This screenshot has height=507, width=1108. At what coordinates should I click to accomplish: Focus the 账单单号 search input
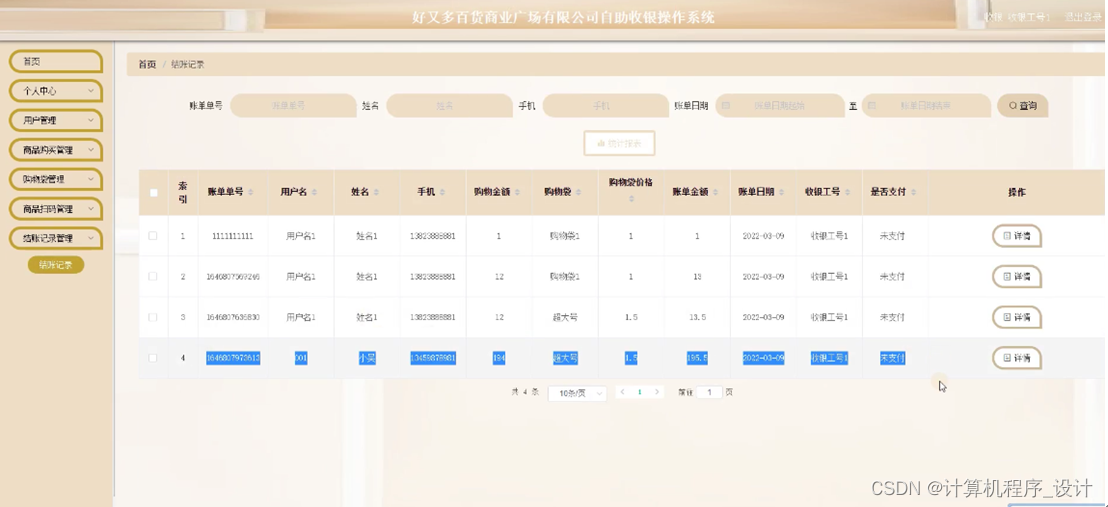pos(293,105)
